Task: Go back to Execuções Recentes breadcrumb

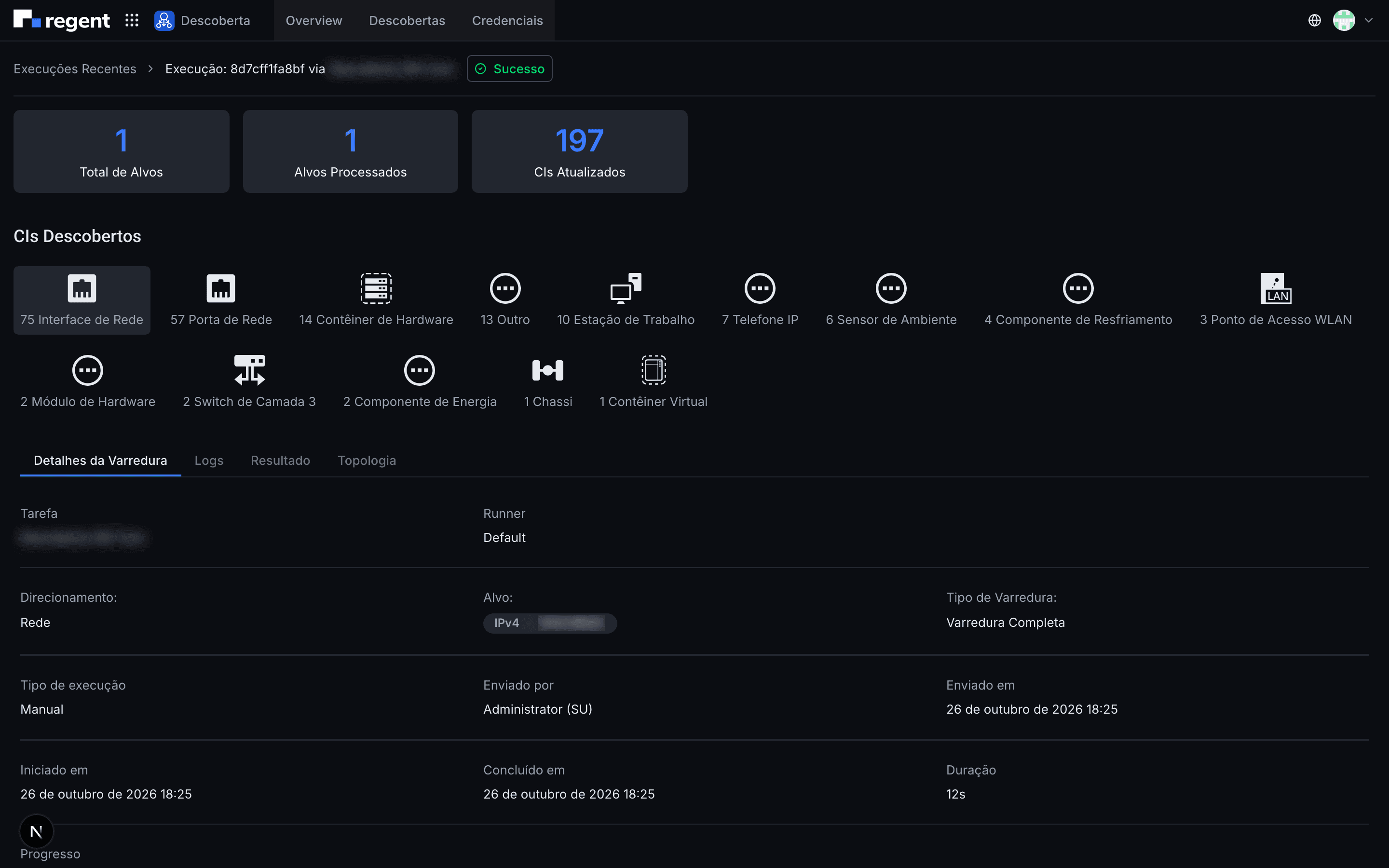Action: (x=75, y=69)
